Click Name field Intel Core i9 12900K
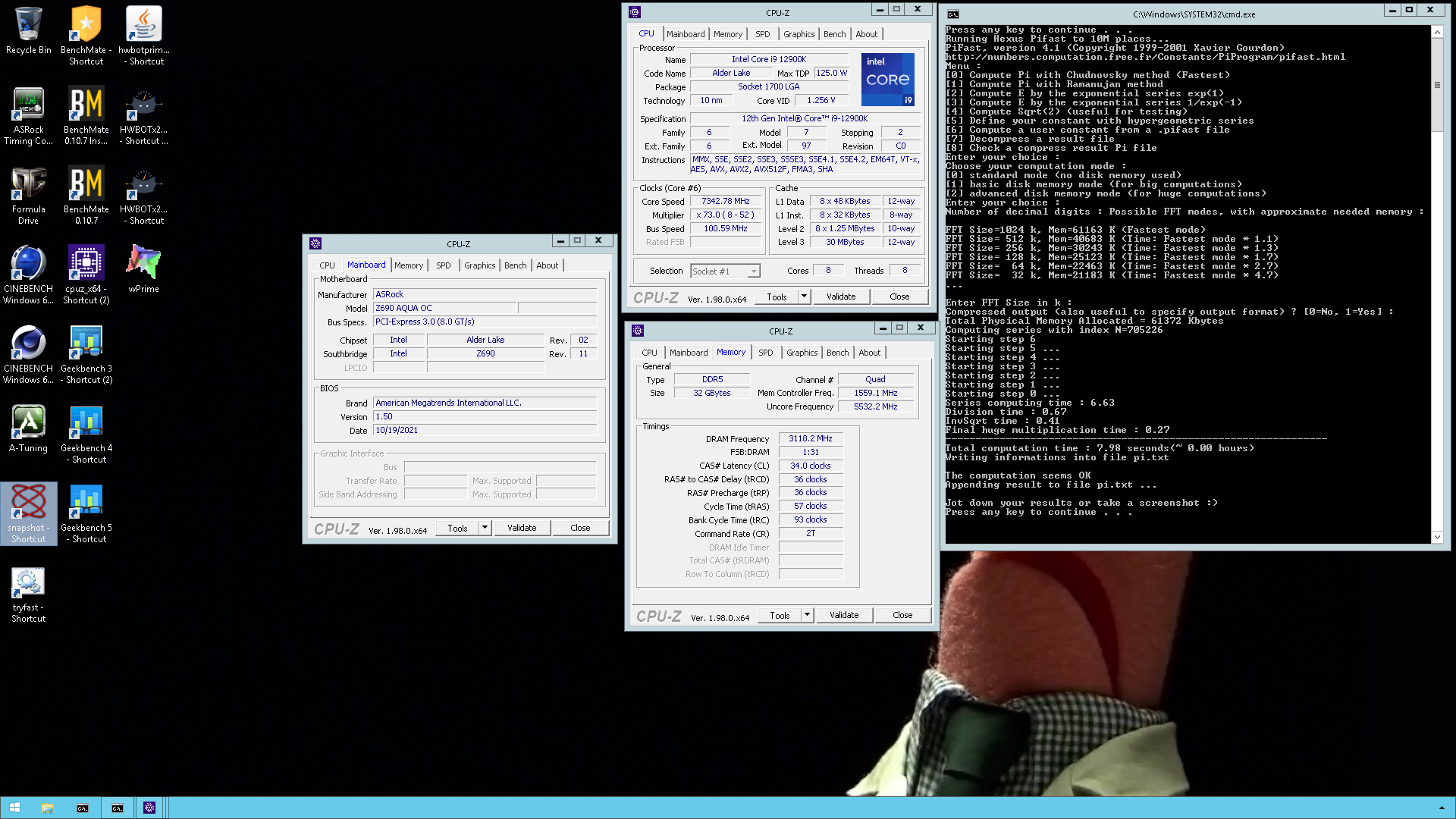 pyautogui.click(x=769, y=59)
